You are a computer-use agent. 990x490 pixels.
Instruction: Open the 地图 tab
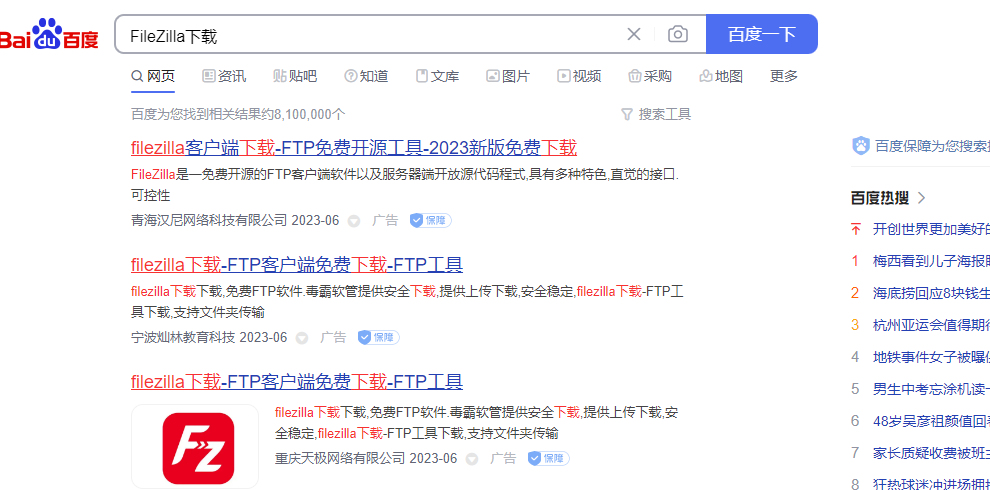click(721, 76)
